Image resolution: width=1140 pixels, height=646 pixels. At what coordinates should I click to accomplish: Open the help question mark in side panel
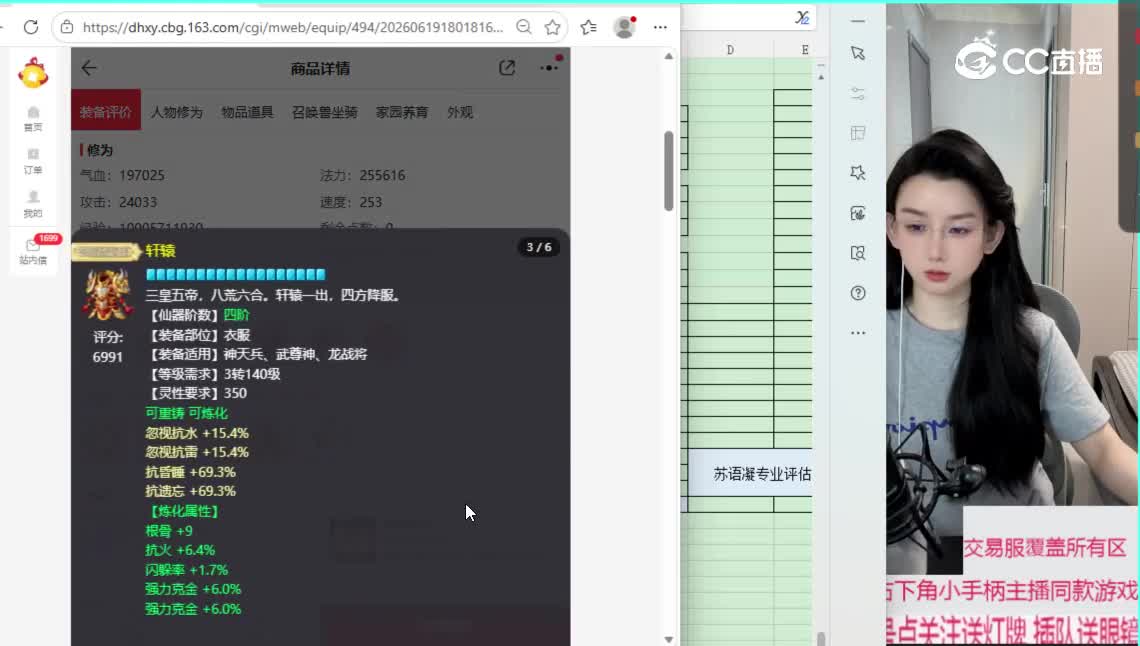(x=858, y=293)
